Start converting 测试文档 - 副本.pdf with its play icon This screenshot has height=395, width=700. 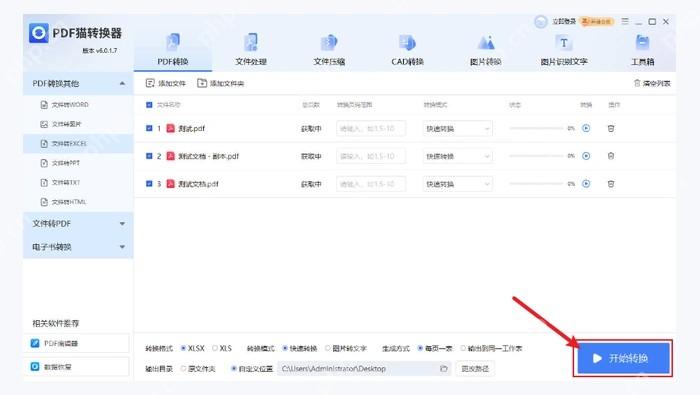pyautogui.click(x=586, y=156)
